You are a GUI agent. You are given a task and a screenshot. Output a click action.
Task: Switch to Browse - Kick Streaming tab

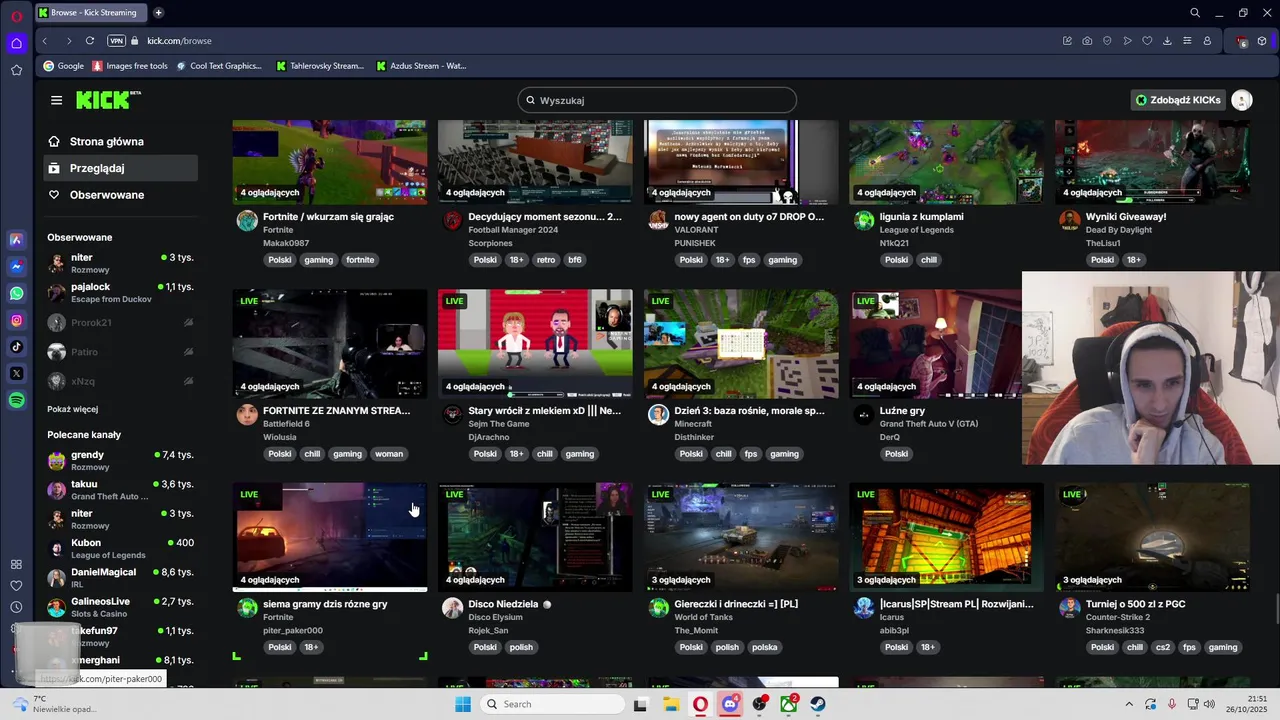click(90, 13)
